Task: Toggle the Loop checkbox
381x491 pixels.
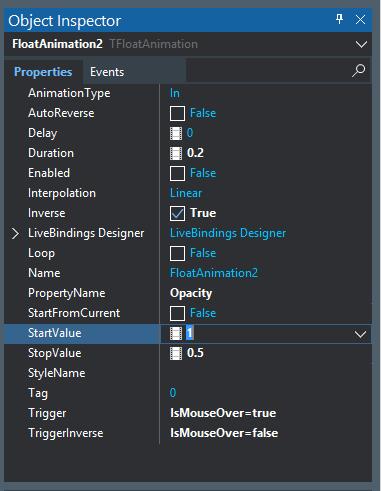Action: 177,253
